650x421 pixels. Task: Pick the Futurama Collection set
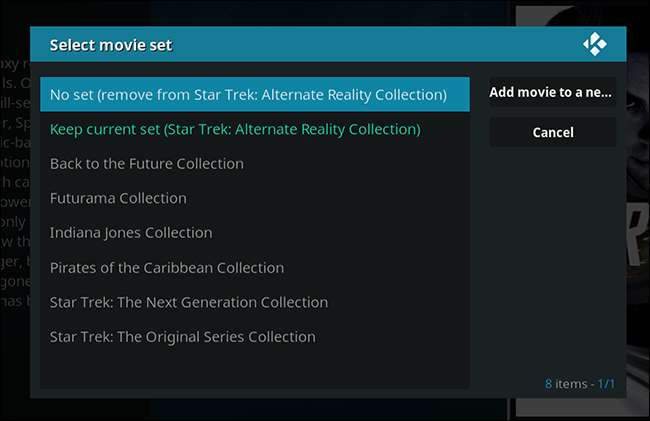[x=255, y=198]
